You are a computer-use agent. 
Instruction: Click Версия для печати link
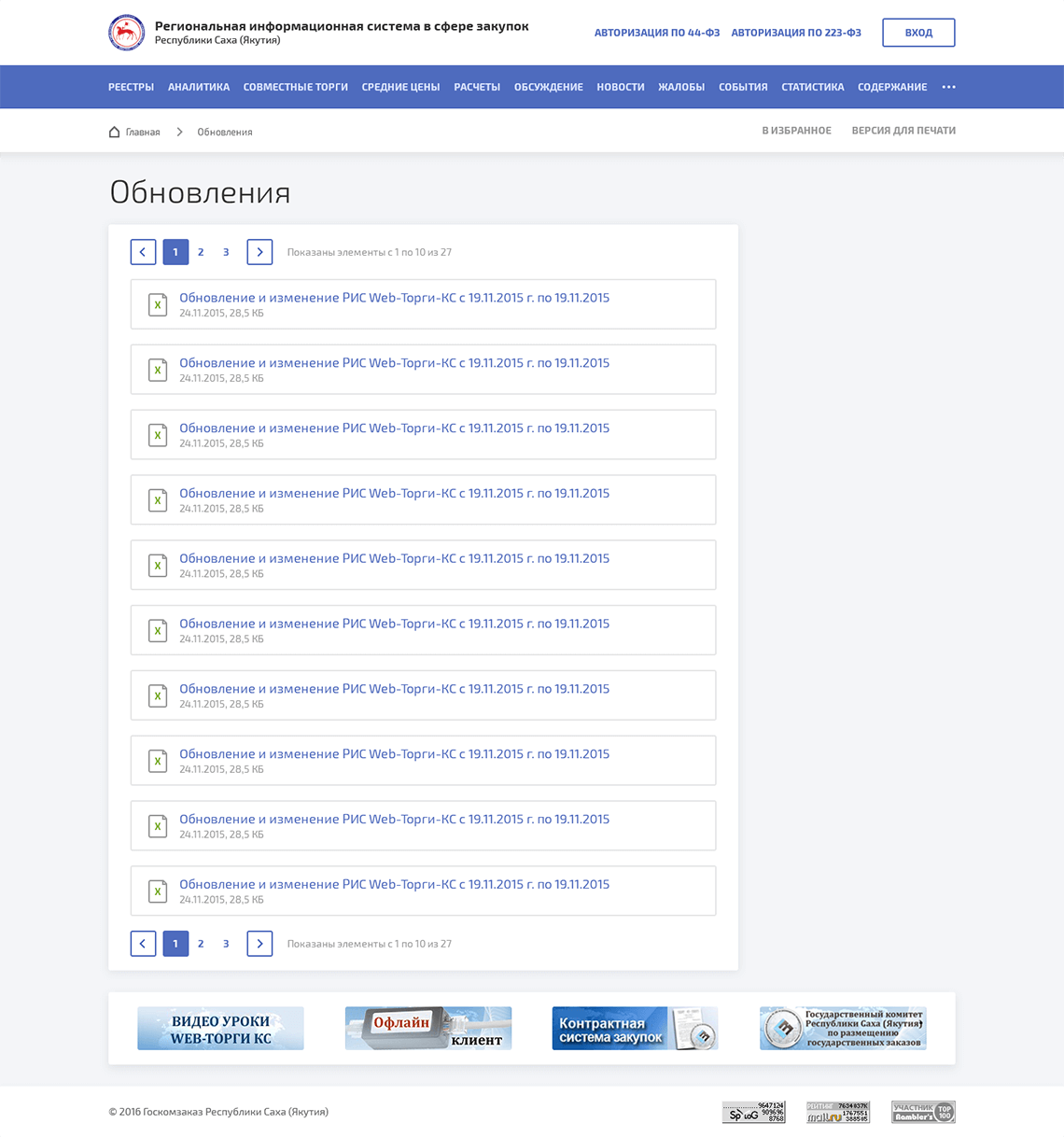(903, 131)
